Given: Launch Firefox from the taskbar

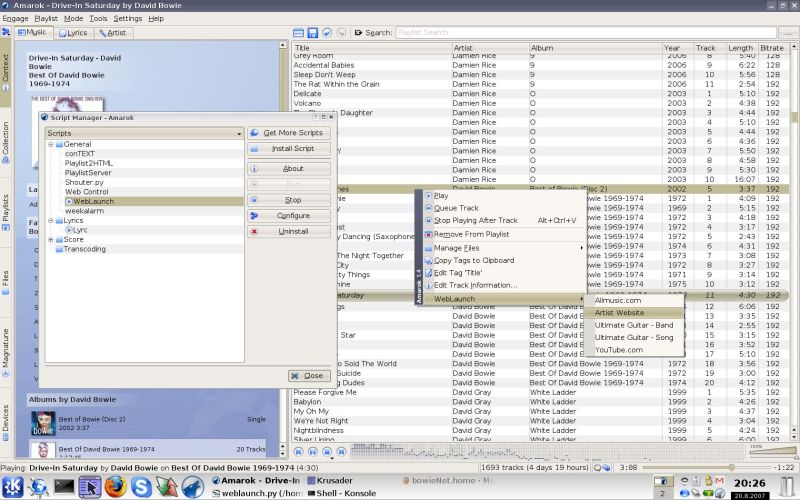Looking at the screenshot, I should [x=116, y=487].
